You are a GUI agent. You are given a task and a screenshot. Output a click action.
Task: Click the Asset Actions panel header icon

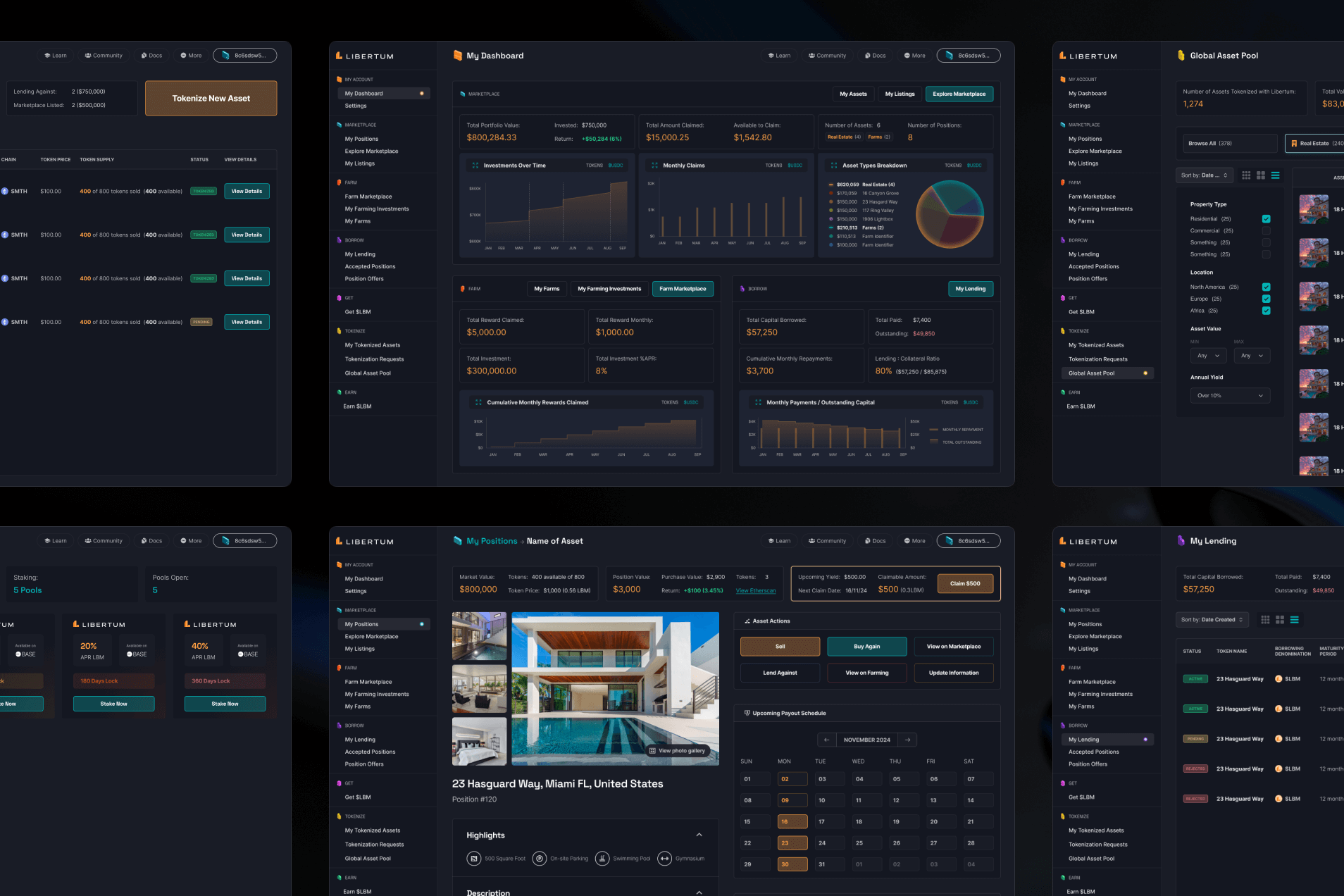747,621
